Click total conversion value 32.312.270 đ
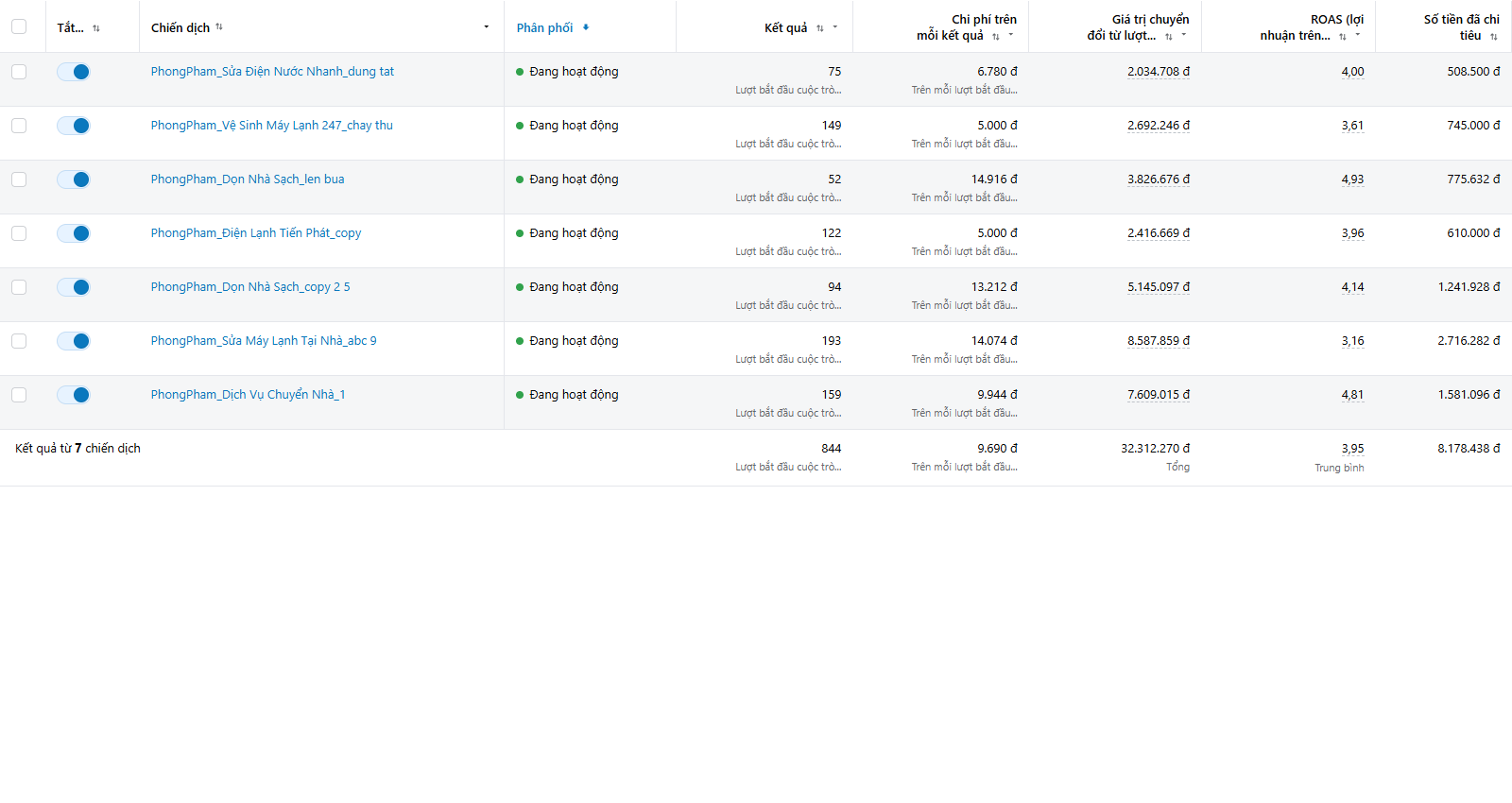This screenshot has width=1512, height=803. point(1156,449)
